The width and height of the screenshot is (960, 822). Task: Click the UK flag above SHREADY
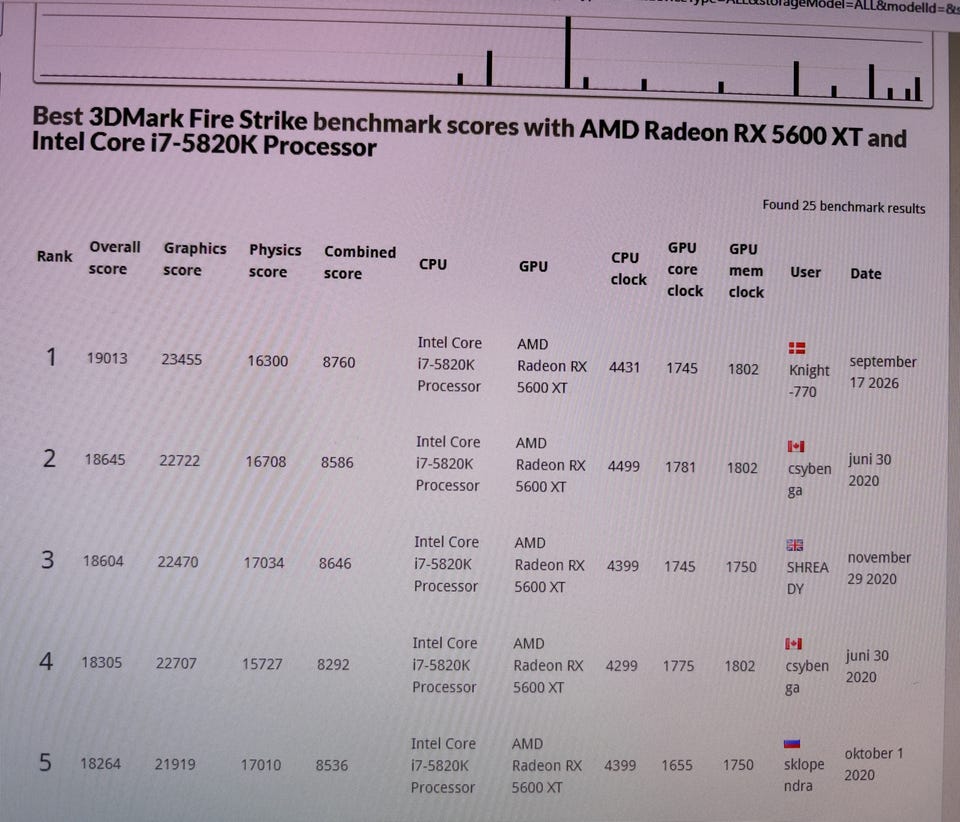[795, 545]
